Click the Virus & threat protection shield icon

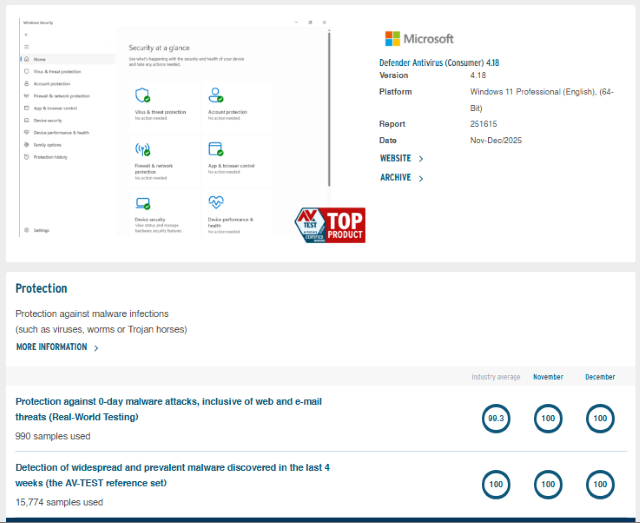pos(142,95)
